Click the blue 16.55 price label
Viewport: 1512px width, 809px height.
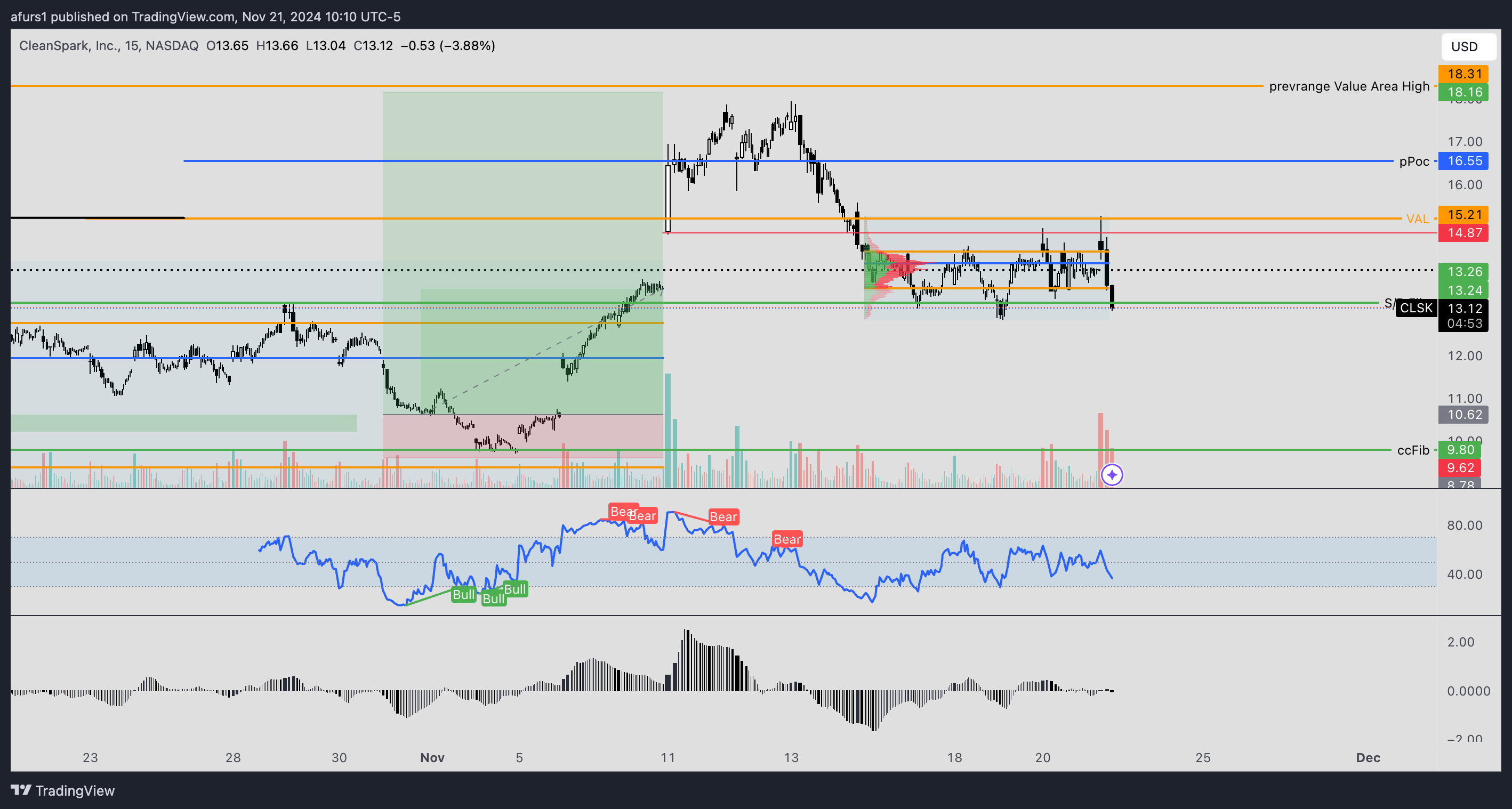[1463, 161]
